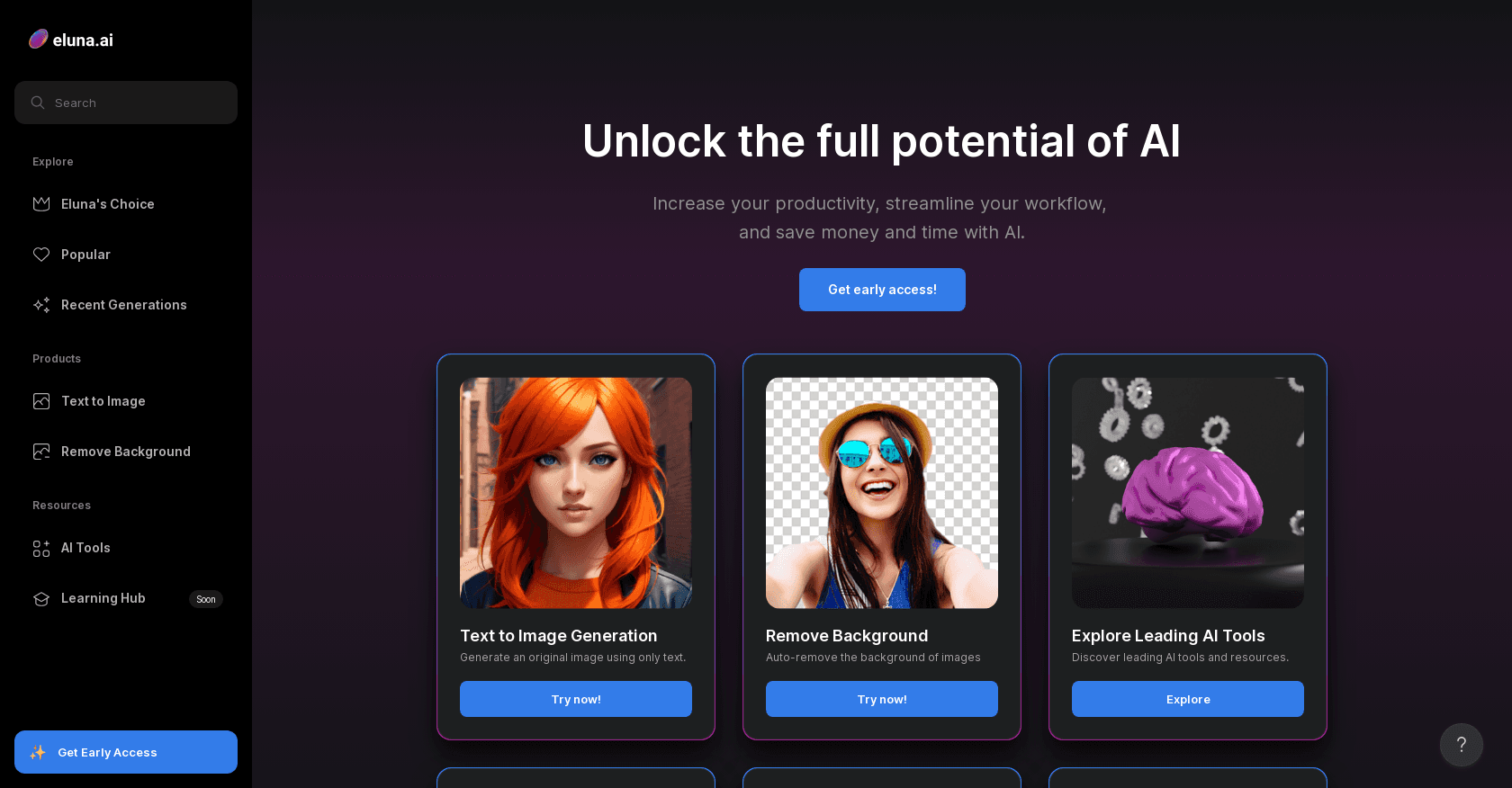Open Eluna's Choice crown icon
The image size is (1512, 788).
[x=41, y=204]
